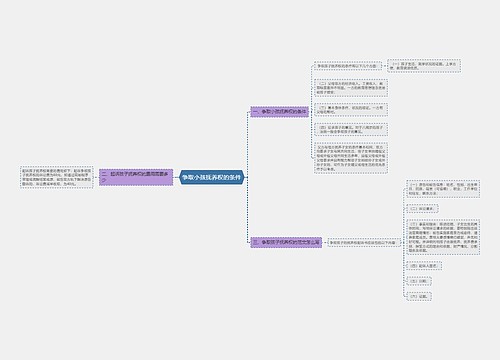
Task: Select the subnode 争取孩子抚养权的条件有以下几个方面
Action: pyautogui.click(x=348, y=66)
